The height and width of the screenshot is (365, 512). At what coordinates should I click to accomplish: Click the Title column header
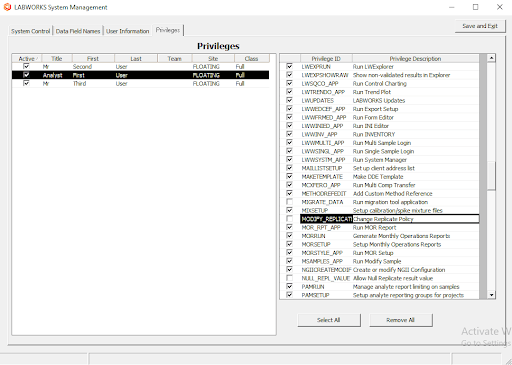[57, 59]
